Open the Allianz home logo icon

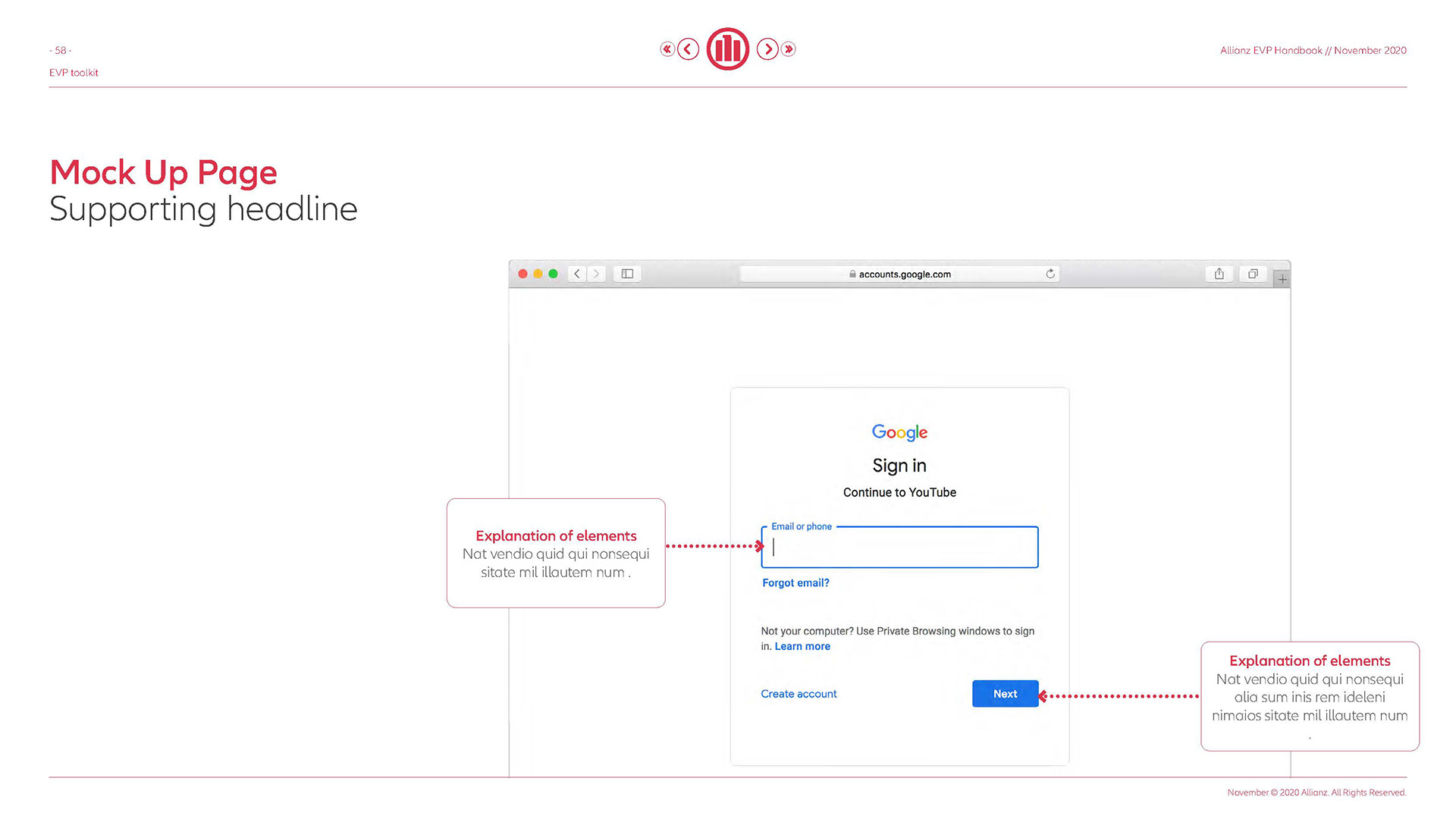(728, 49)
